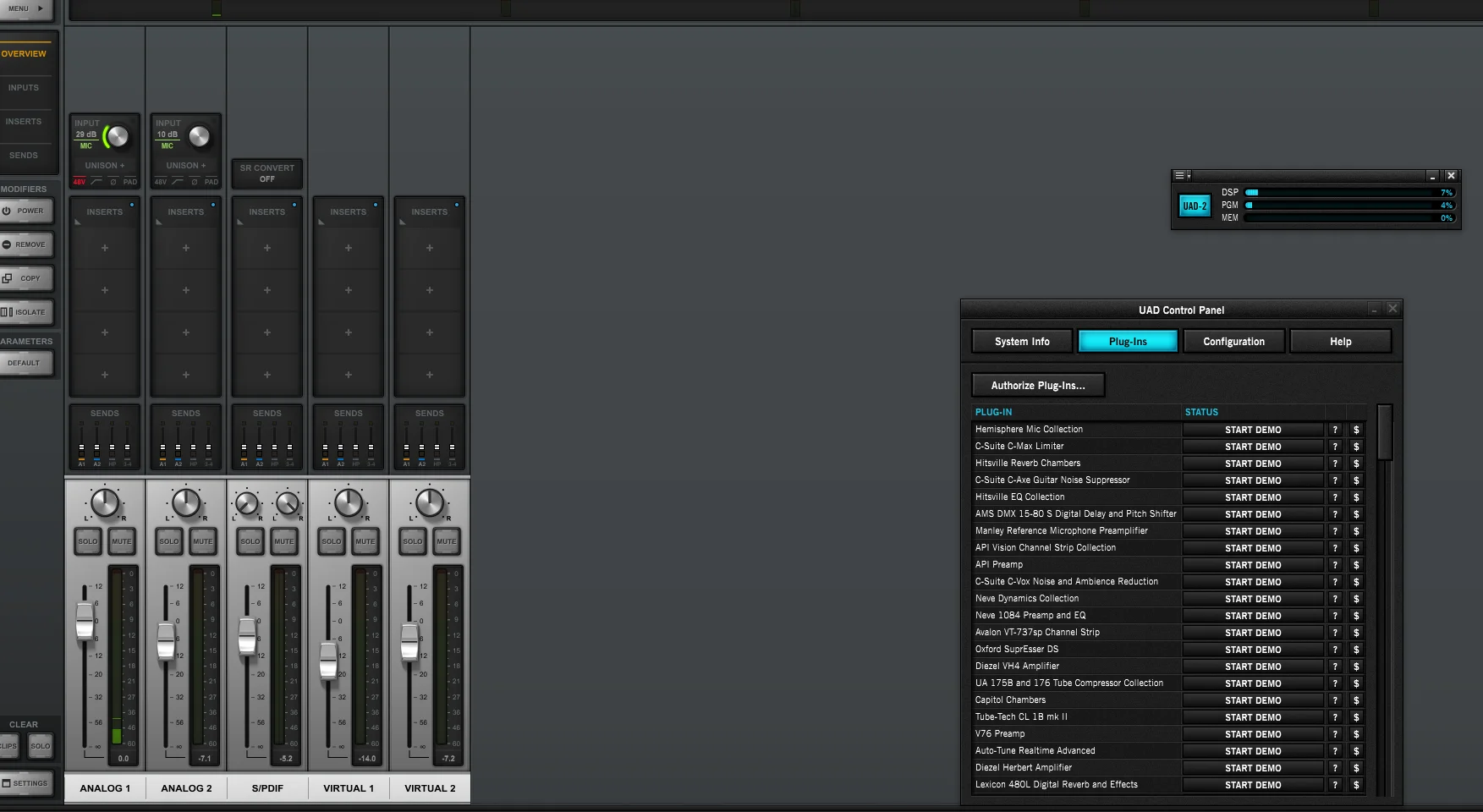Expand the VIRTUAL 2 INSERTS disclosure triangle

[403, 222]
